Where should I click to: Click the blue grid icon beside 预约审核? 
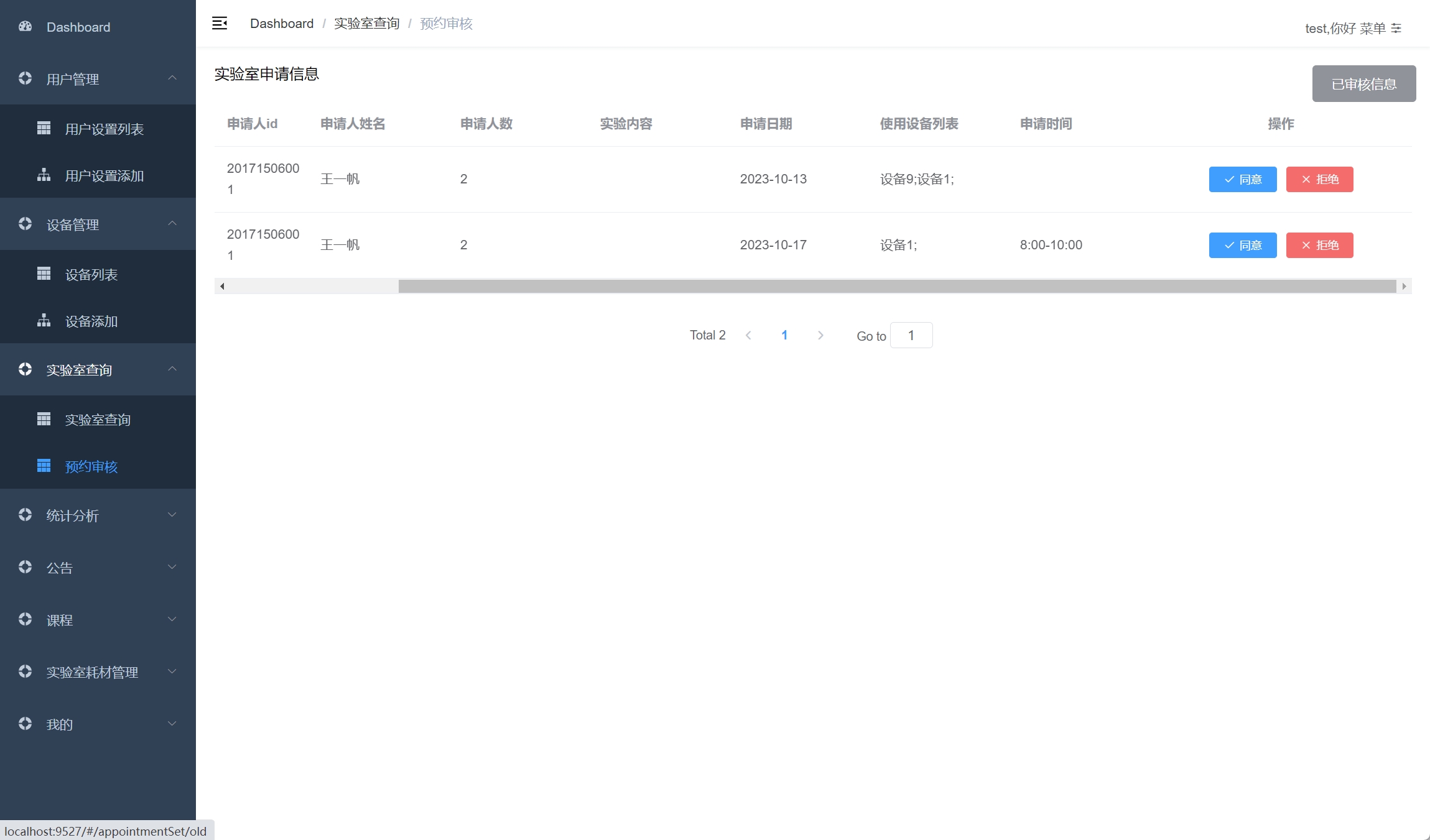pyautogui.click(x=44, y=466)
